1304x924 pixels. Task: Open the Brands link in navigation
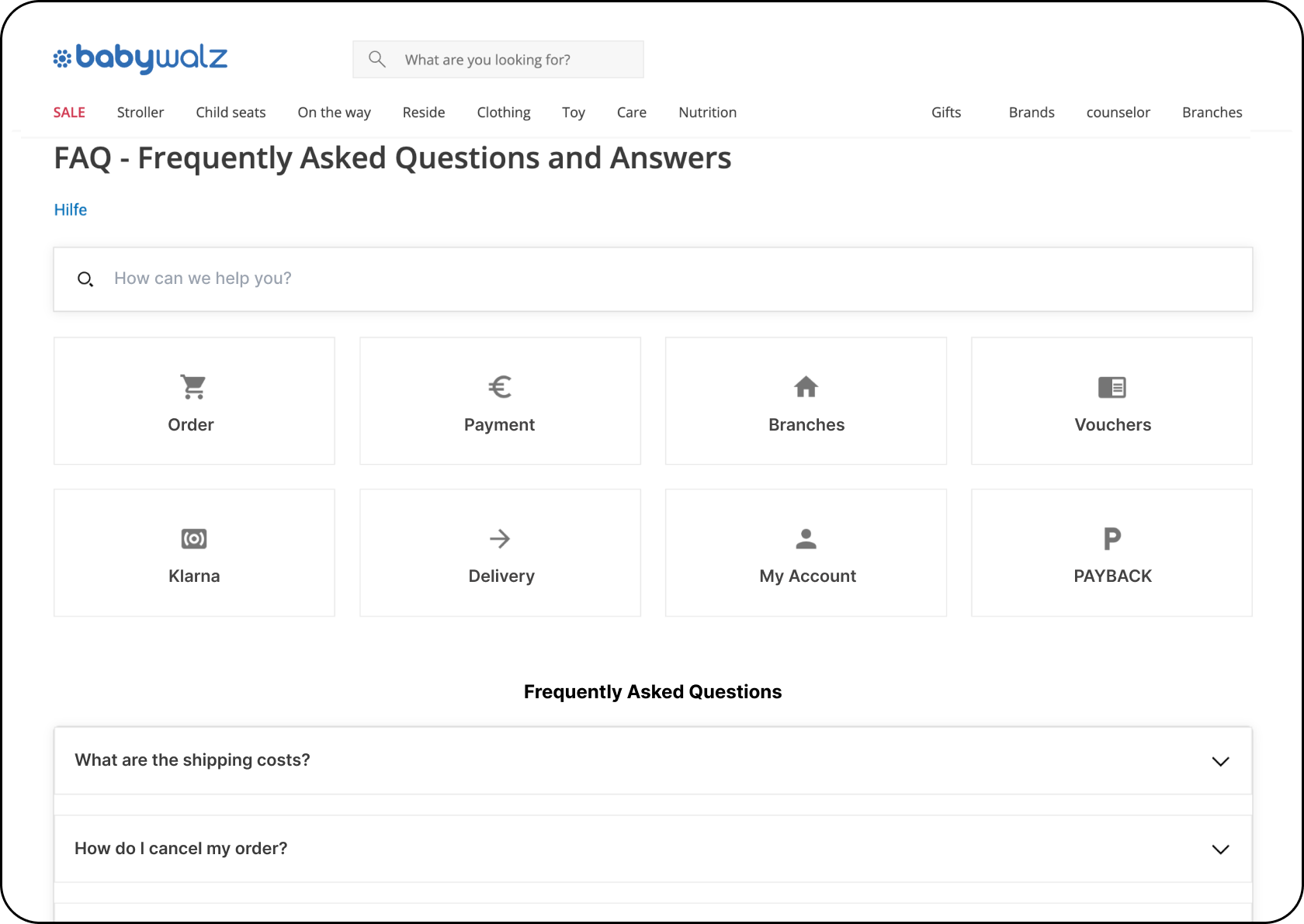tap(1032, 112)
